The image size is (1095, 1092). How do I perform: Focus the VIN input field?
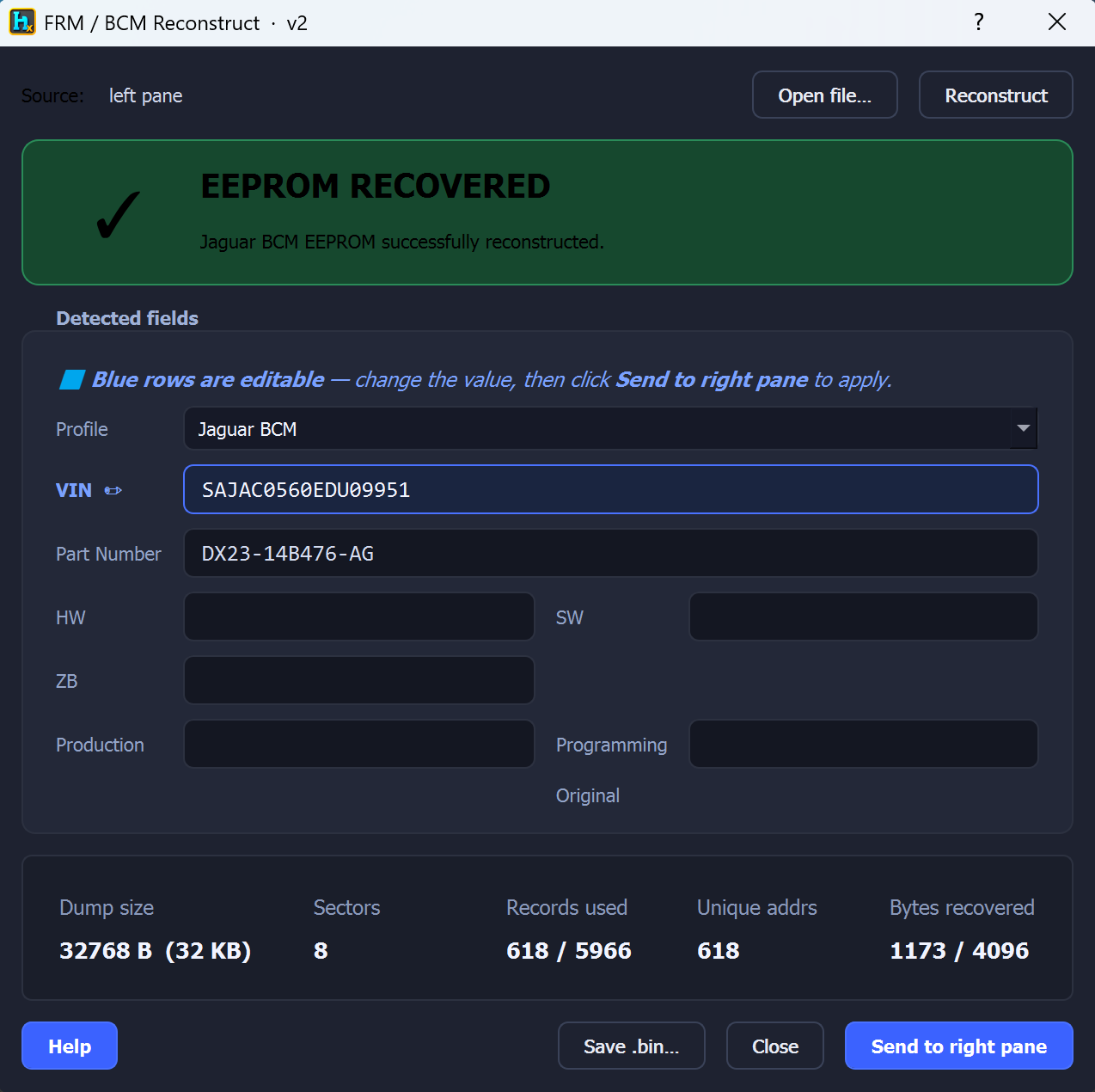[x=611, y=489]
